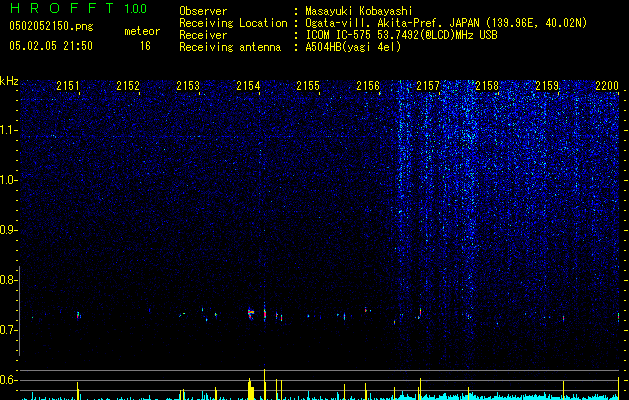The width and height of the screenshot is (629, 400).
Task: Click observer name Masayuki Kobayashi
Action: click(359, 11)
